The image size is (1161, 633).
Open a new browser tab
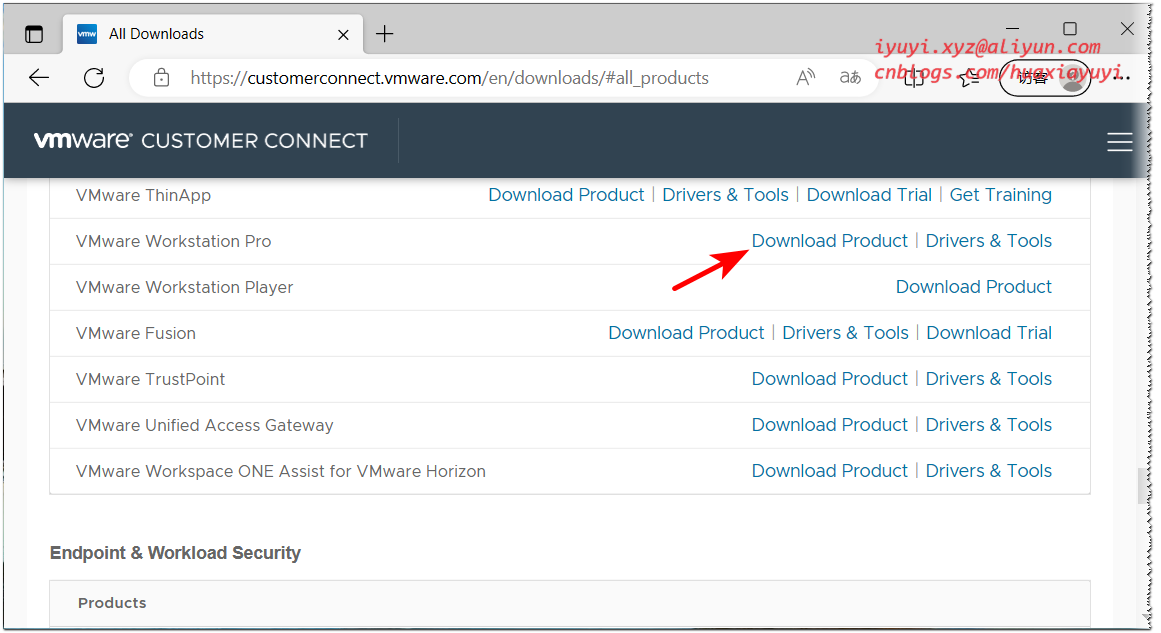point(385,33)
